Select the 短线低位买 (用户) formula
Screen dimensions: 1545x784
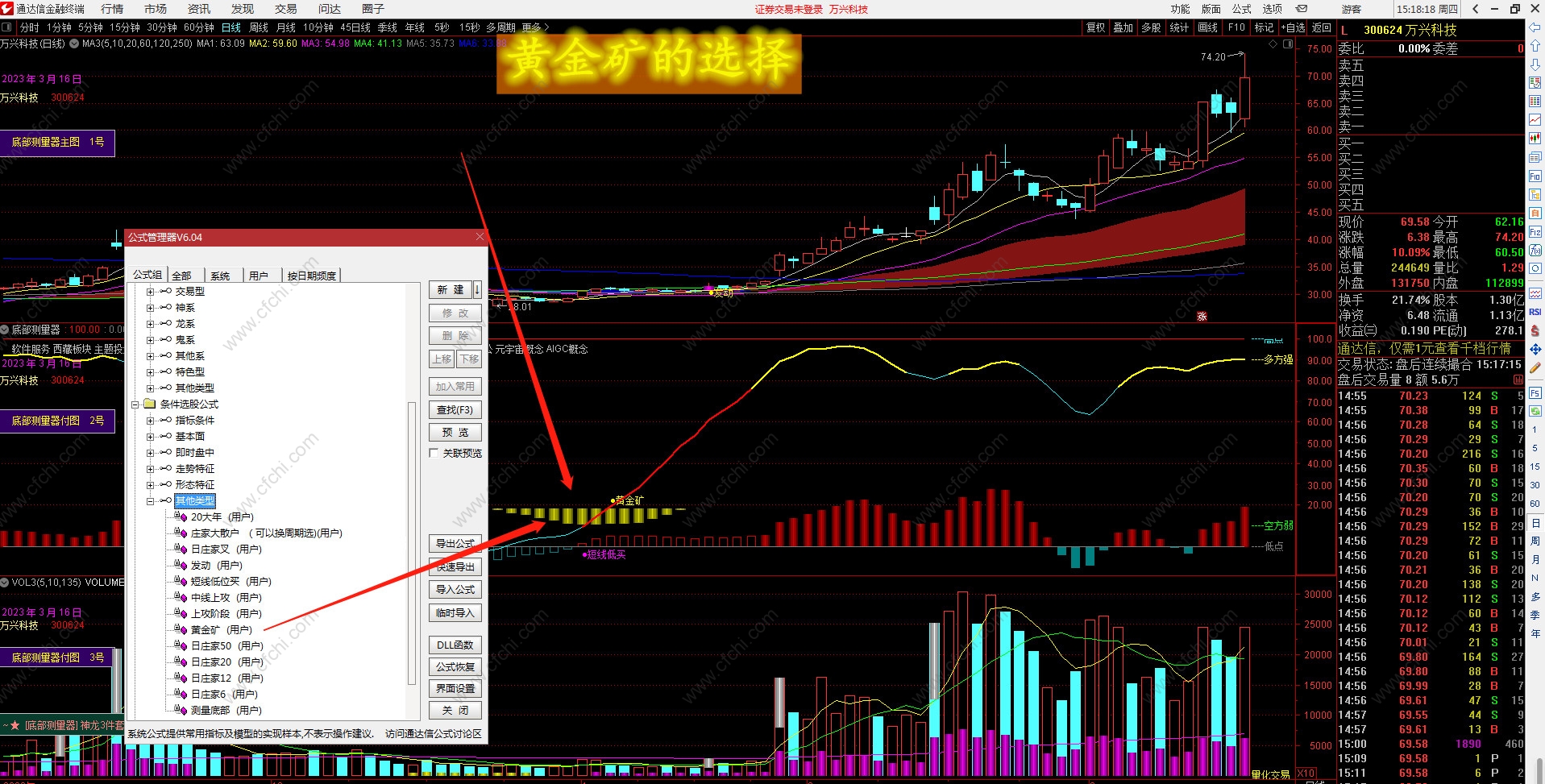pyautogui.click(x=231, y=582)
